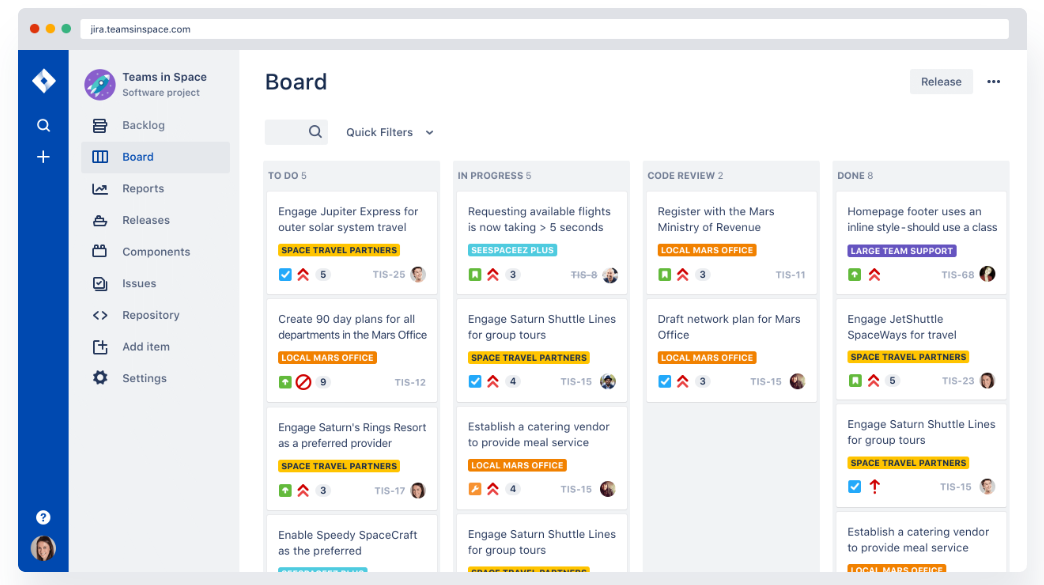This screenshot has height=585, width=1044.
Task: Click the Teams in Space project avatar
Action: coord(99,85)
